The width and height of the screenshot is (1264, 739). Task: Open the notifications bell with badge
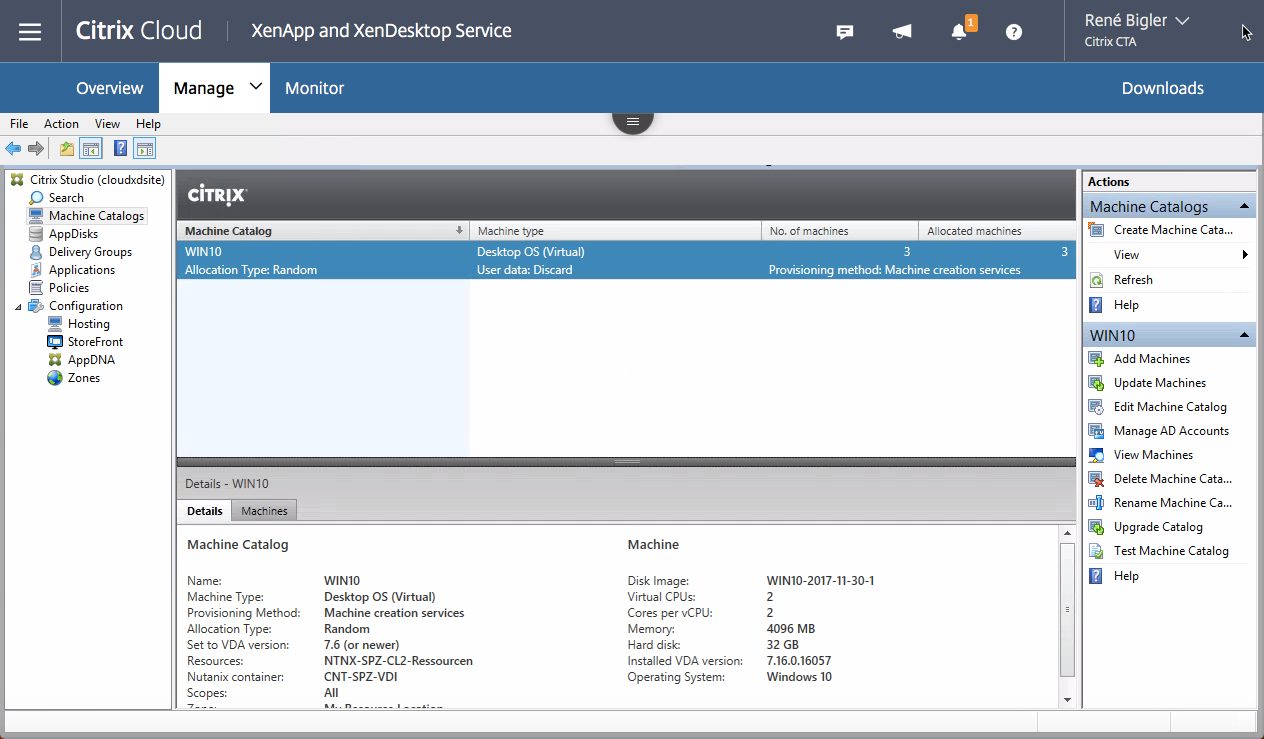click(959, 31)
